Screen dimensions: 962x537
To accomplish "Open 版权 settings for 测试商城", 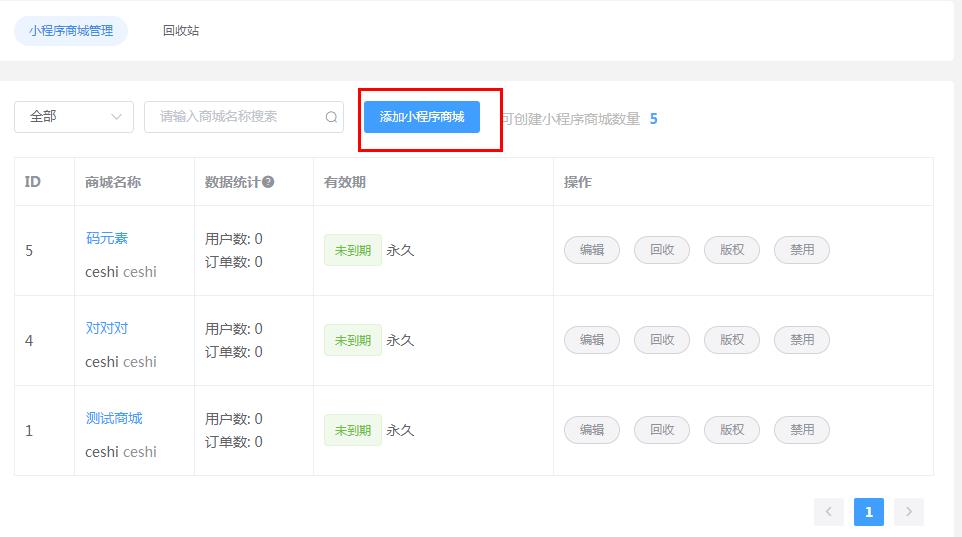I will click(x=732, y=430).
